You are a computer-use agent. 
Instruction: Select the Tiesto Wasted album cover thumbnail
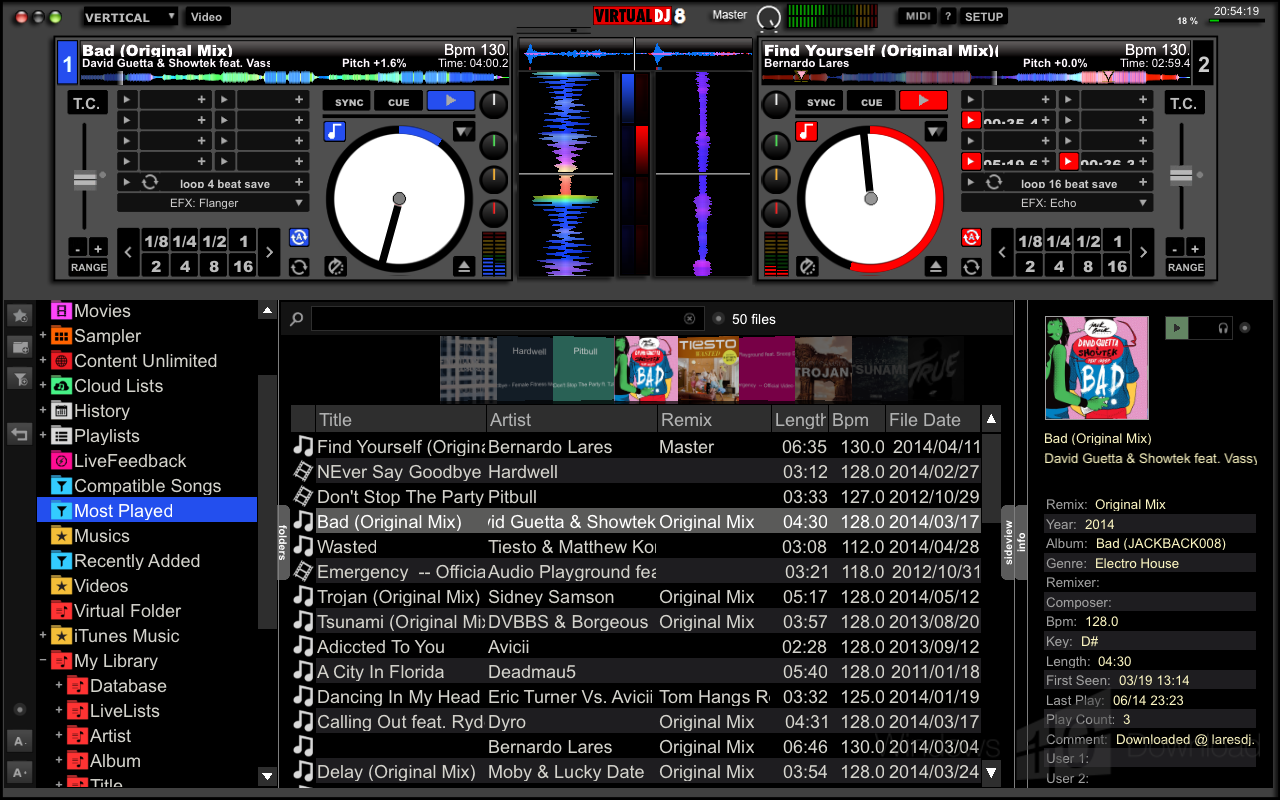[x=709, y=370]
